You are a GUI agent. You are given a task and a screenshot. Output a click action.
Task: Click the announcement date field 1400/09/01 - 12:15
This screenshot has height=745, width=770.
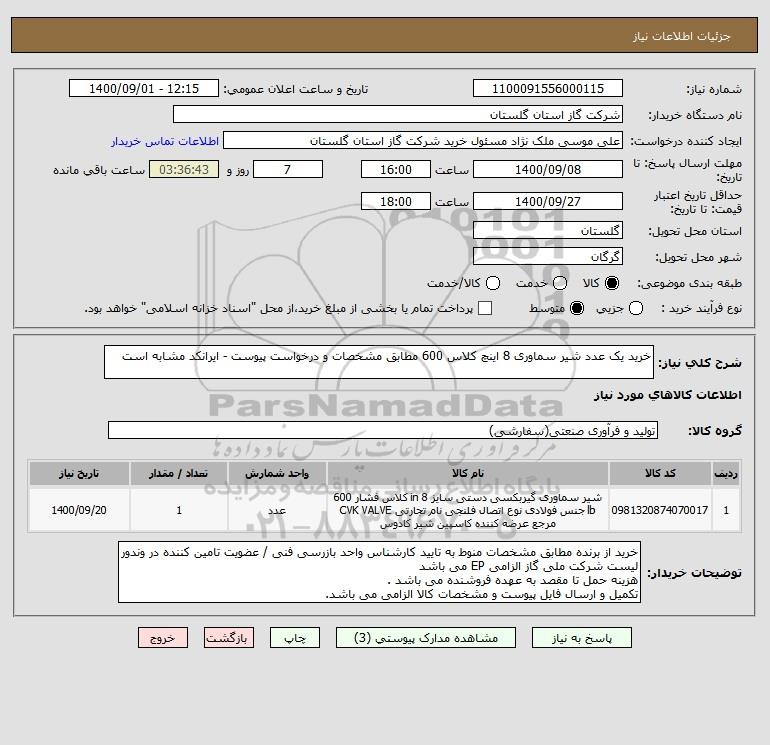(x=144, y=88)
